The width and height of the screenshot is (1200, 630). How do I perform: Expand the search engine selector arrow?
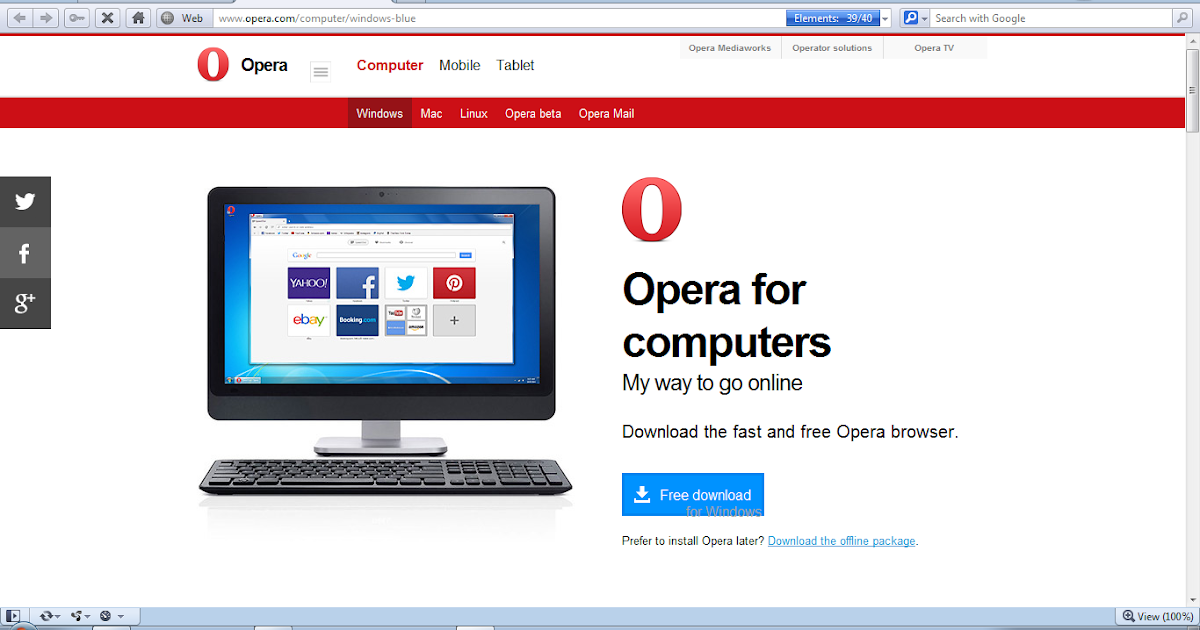(925, 18)
